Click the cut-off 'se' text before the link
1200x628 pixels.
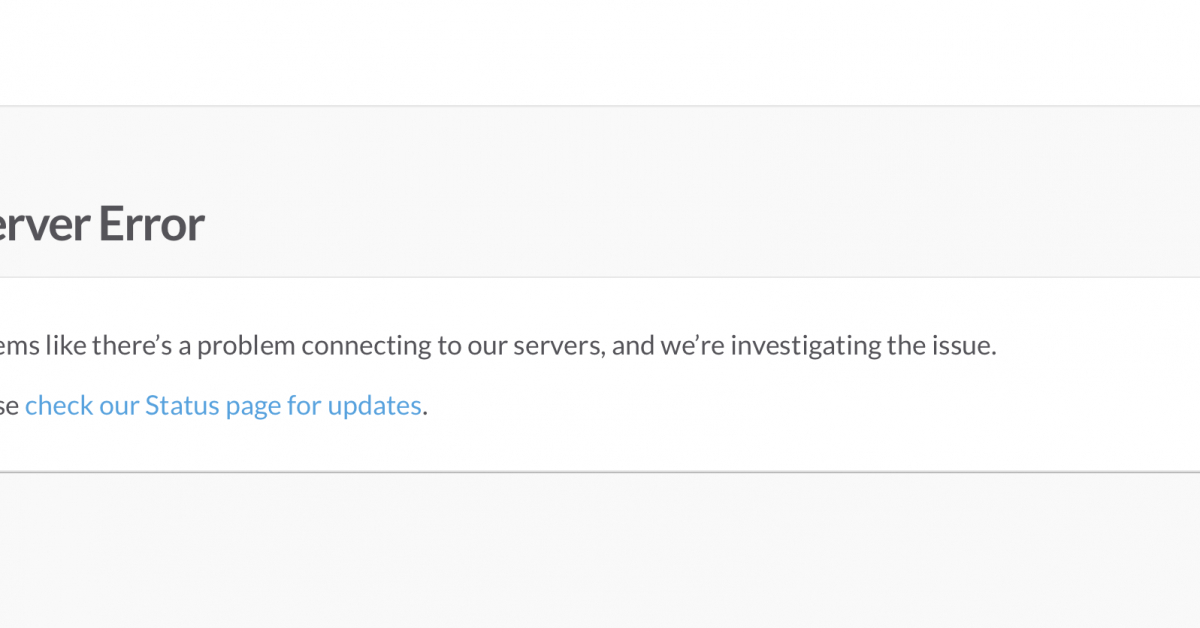(9, 407)
